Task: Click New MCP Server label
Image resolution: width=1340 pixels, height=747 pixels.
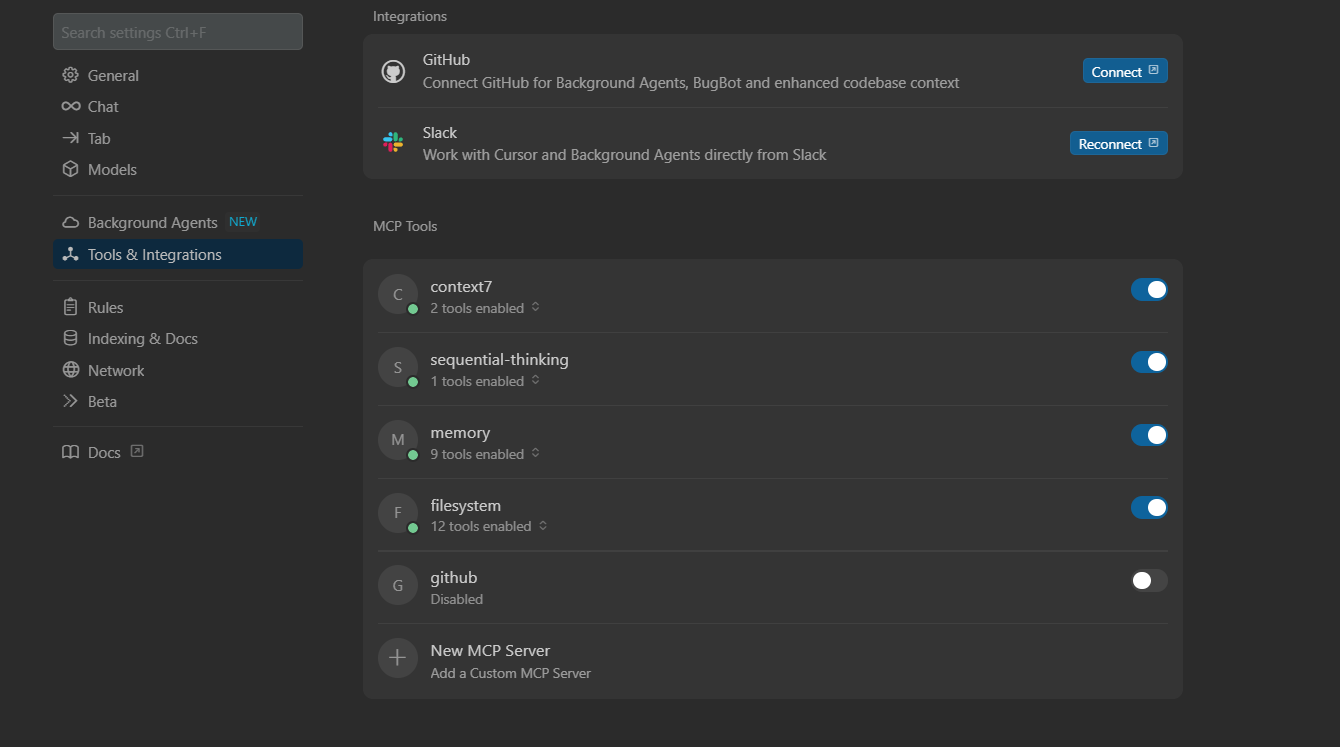Action: click(x=490, y=650)
